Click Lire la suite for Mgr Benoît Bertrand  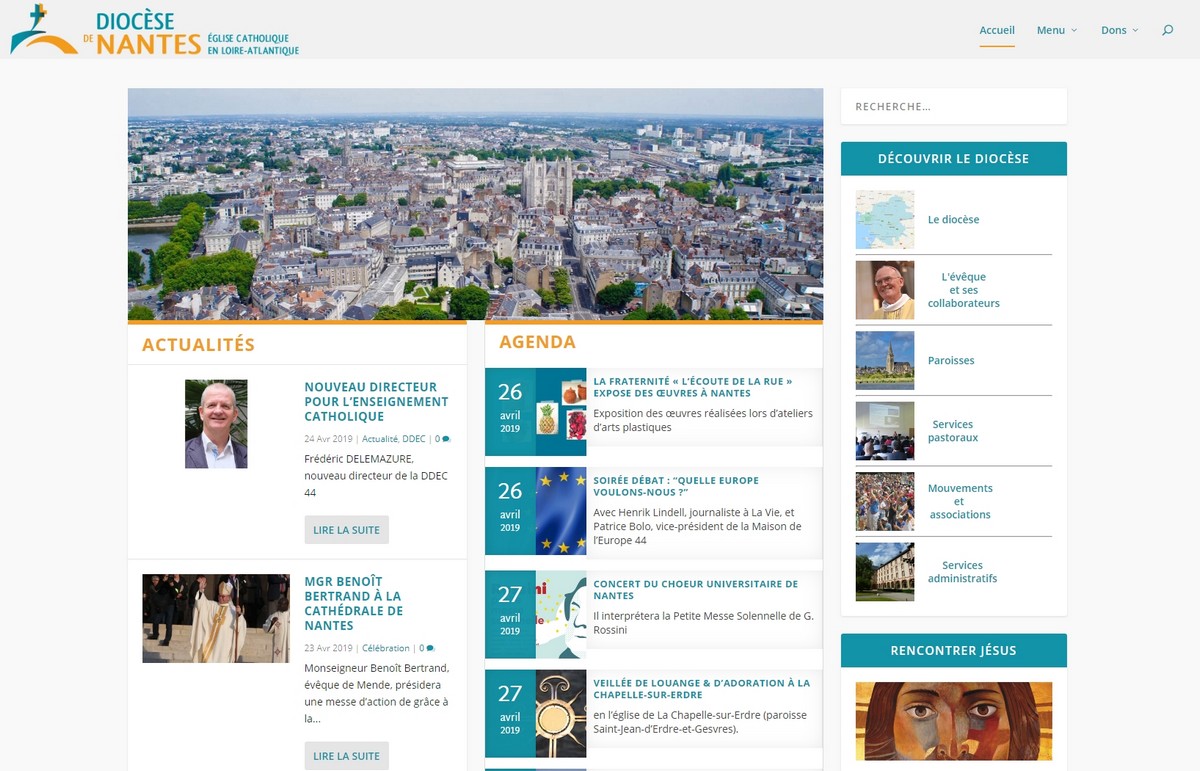coord(346,756)
